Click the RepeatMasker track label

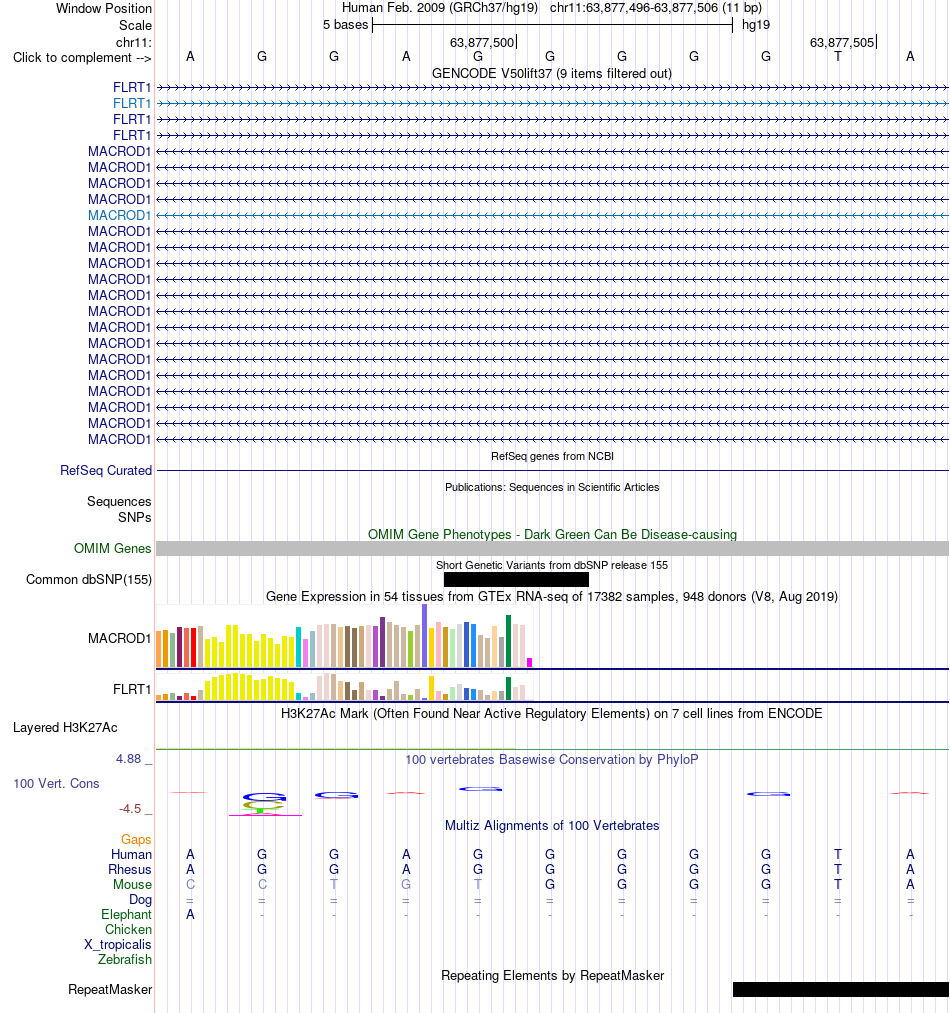pos(111,990)
